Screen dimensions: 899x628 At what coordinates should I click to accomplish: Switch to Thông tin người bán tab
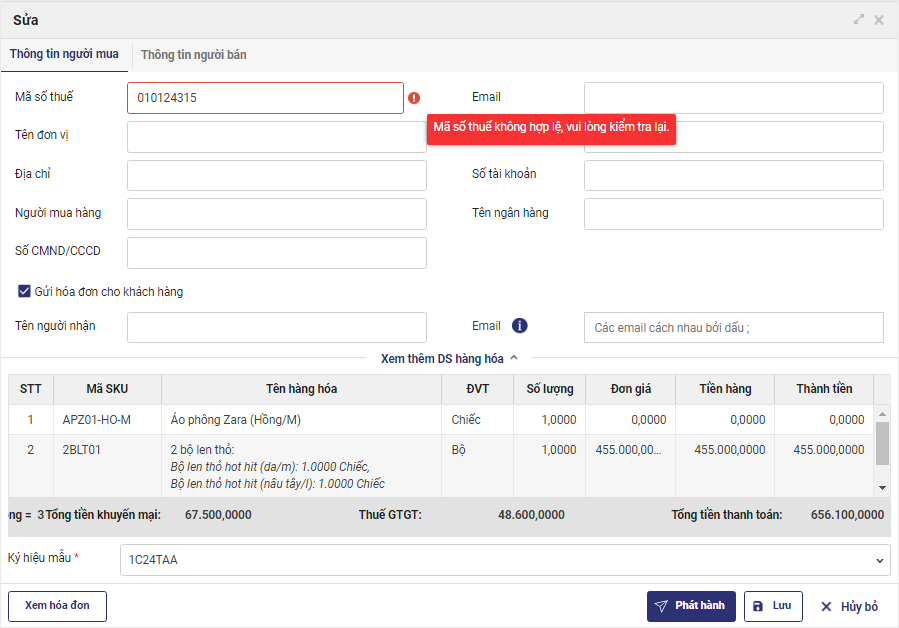coord(194,55)
